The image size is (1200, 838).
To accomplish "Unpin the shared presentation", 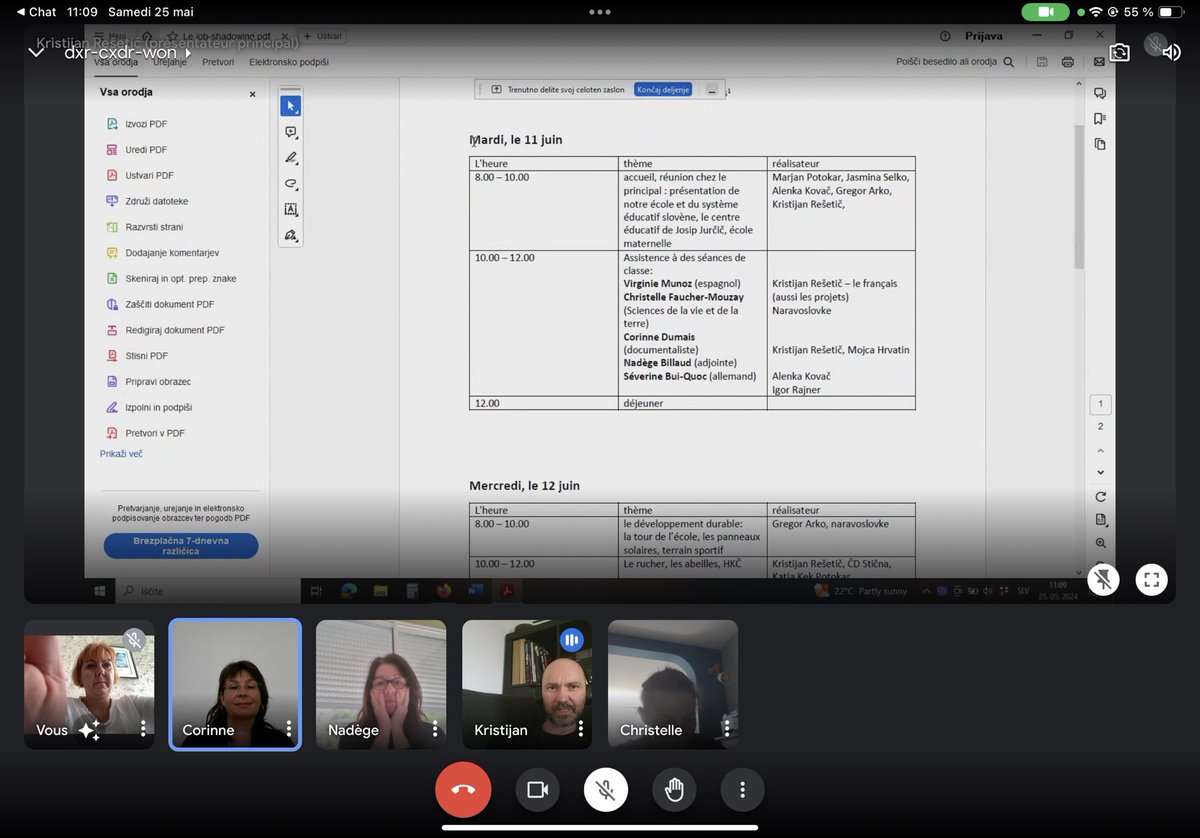I will click(x=1103, y=579).
